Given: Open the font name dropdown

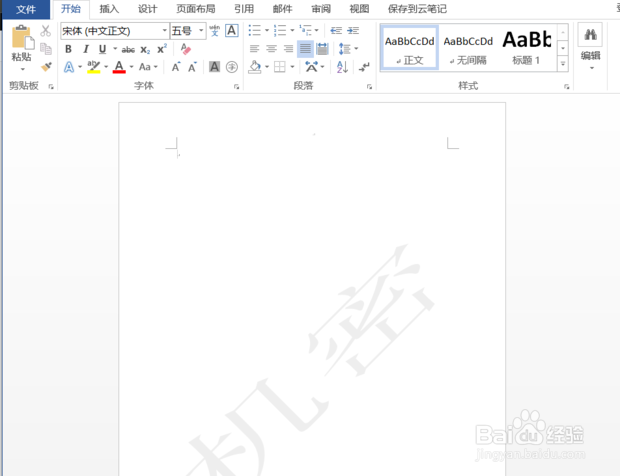Looking at the screenshot, I should click(x=164, y=30).
